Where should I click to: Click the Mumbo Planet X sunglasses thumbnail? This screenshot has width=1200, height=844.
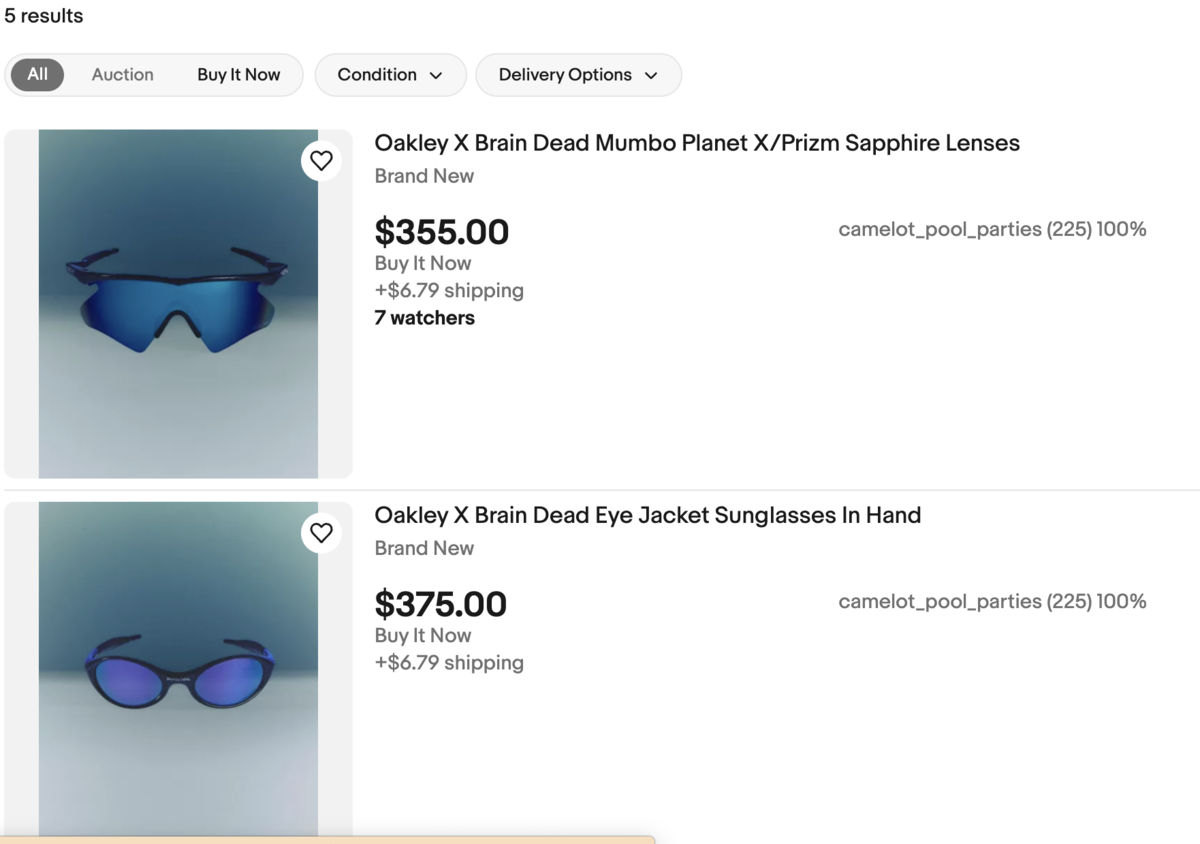pos(178,303)
